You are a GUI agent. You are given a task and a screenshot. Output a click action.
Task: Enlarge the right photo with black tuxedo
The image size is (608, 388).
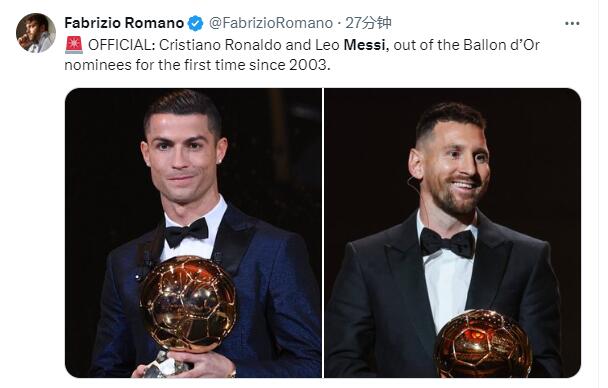pyautogui.click(x=453, y=233)
